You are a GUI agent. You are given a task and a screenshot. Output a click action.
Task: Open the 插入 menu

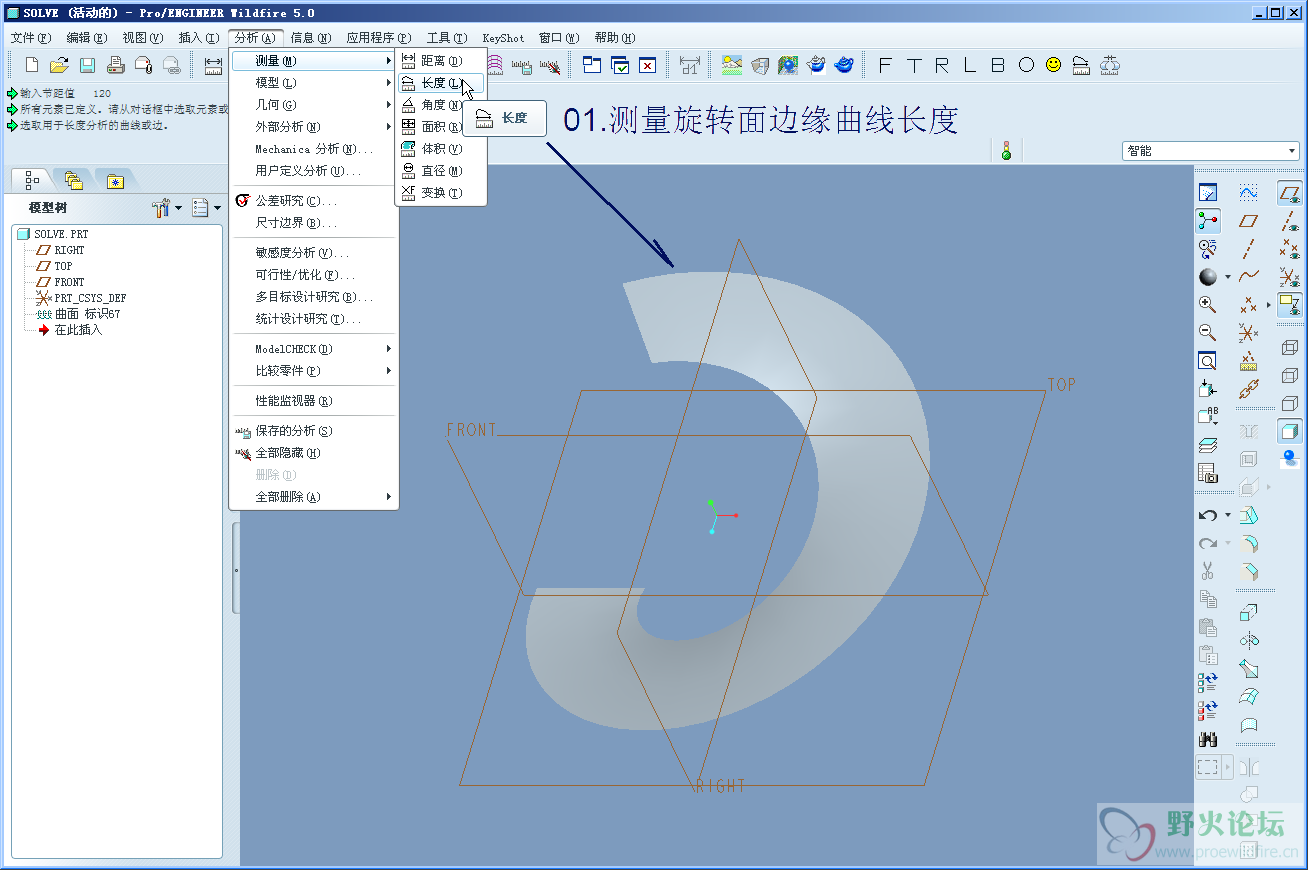(198, 38)
